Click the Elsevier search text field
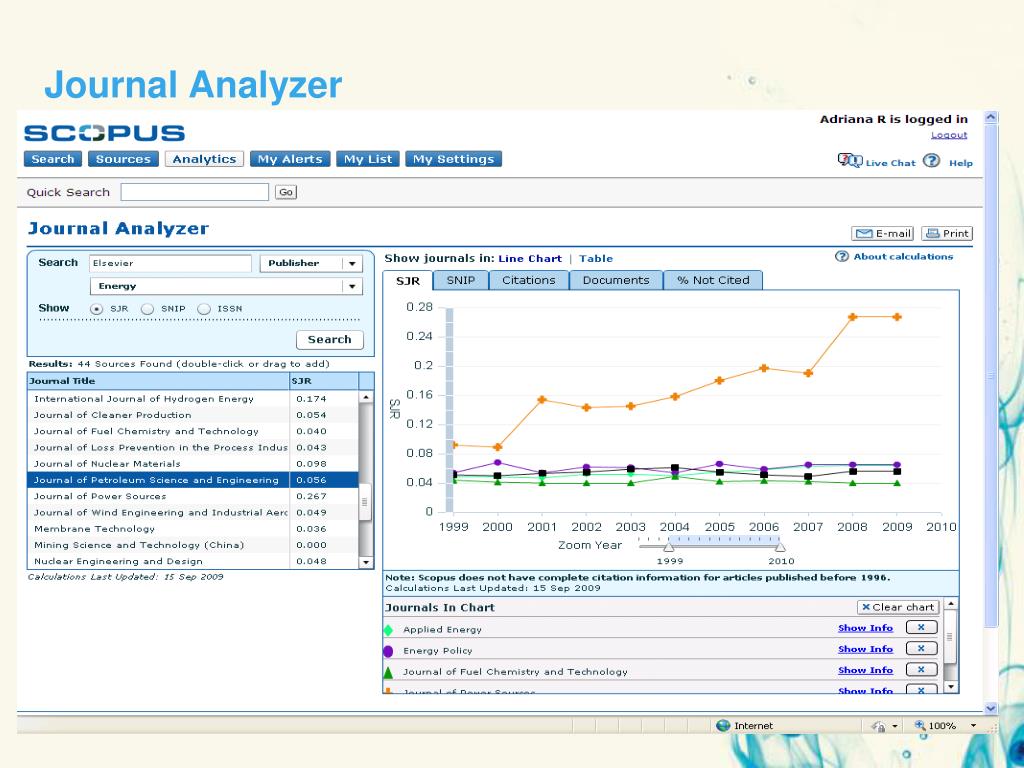Viewport: 1024px width, 768px height. (x=170, y=263)
